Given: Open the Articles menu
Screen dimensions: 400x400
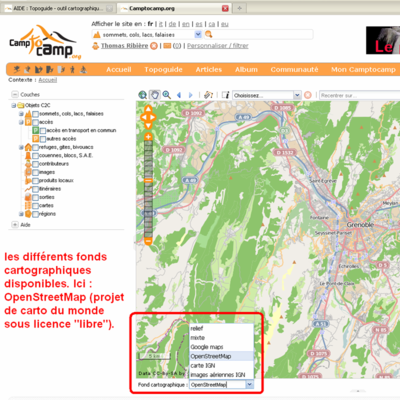Looking at the screenshot, I should [209, 69].
